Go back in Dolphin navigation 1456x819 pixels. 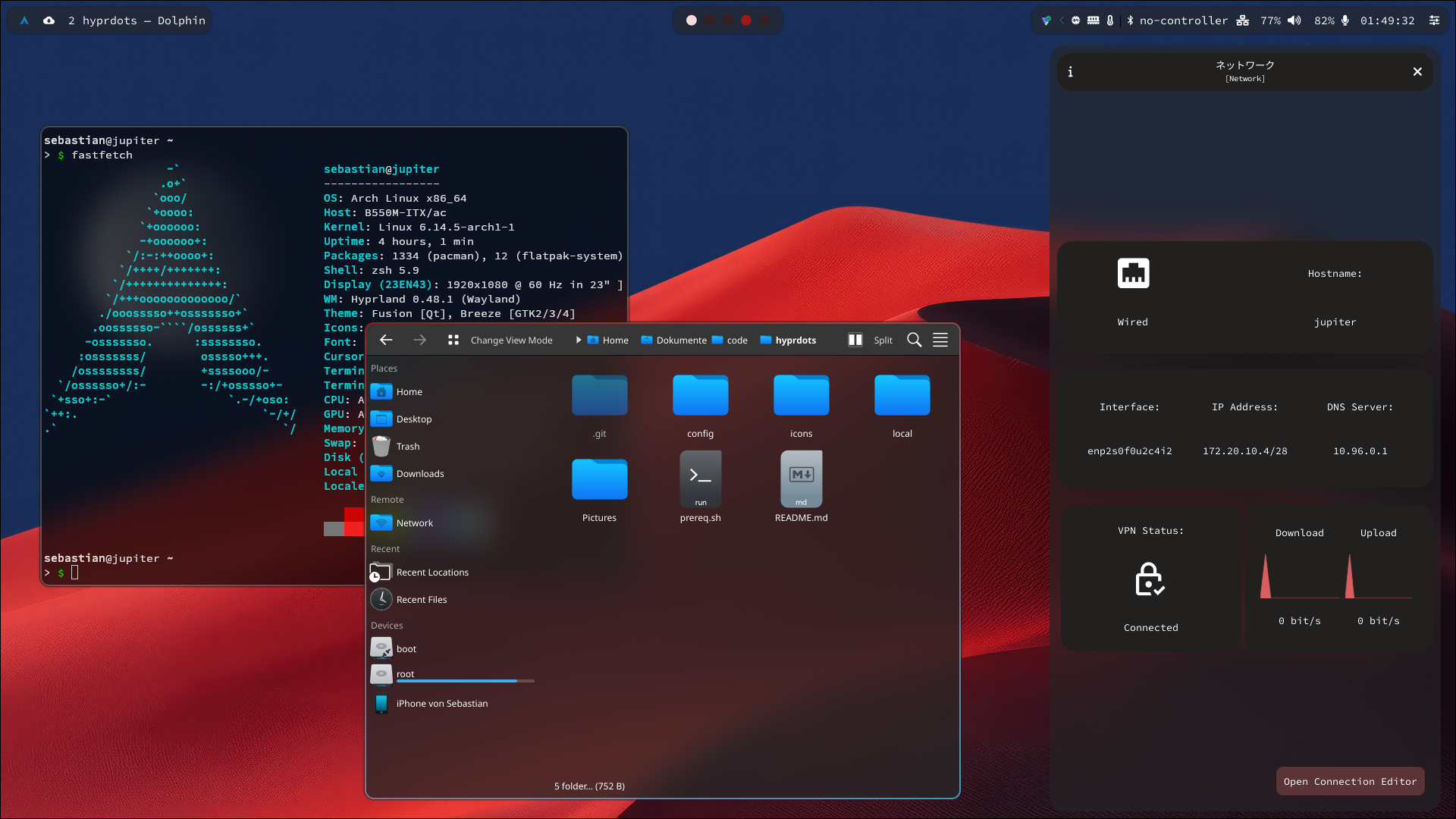pyautogui.click(x=386, y=340)
